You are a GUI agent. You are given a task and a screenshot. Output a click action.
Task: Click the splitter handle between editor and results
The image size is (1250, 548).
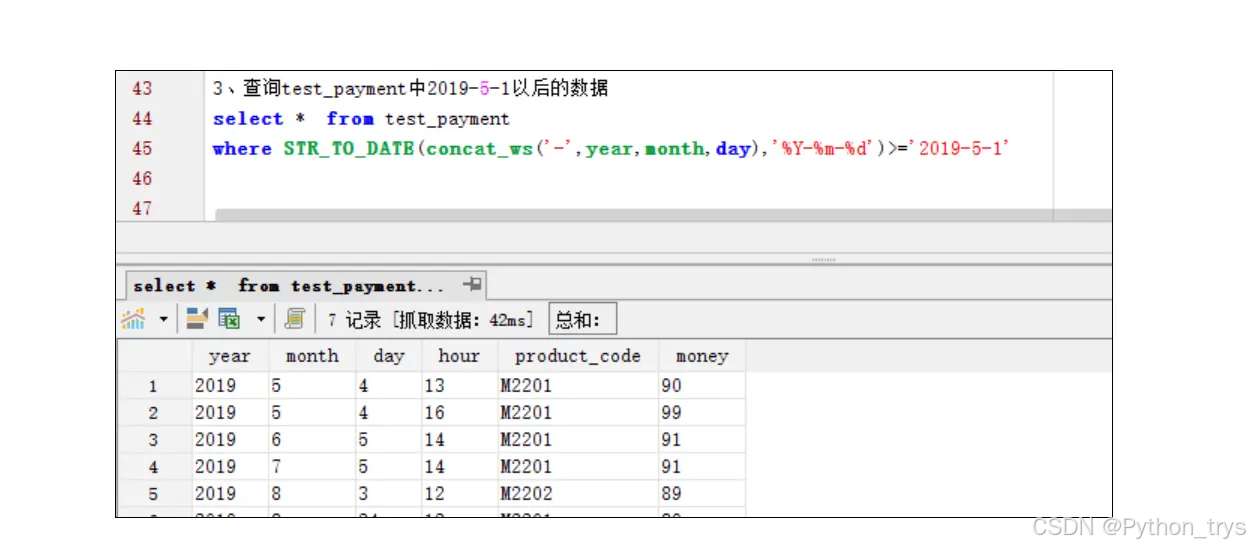(x=823, y=260)
